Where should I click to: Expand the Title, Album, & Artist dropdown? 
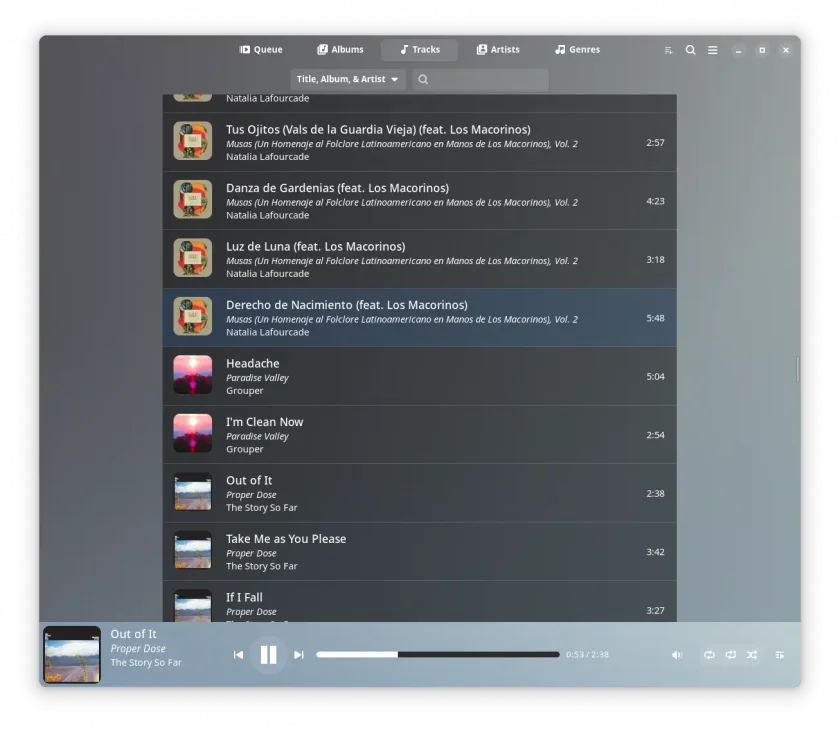[x=348, y=79]
